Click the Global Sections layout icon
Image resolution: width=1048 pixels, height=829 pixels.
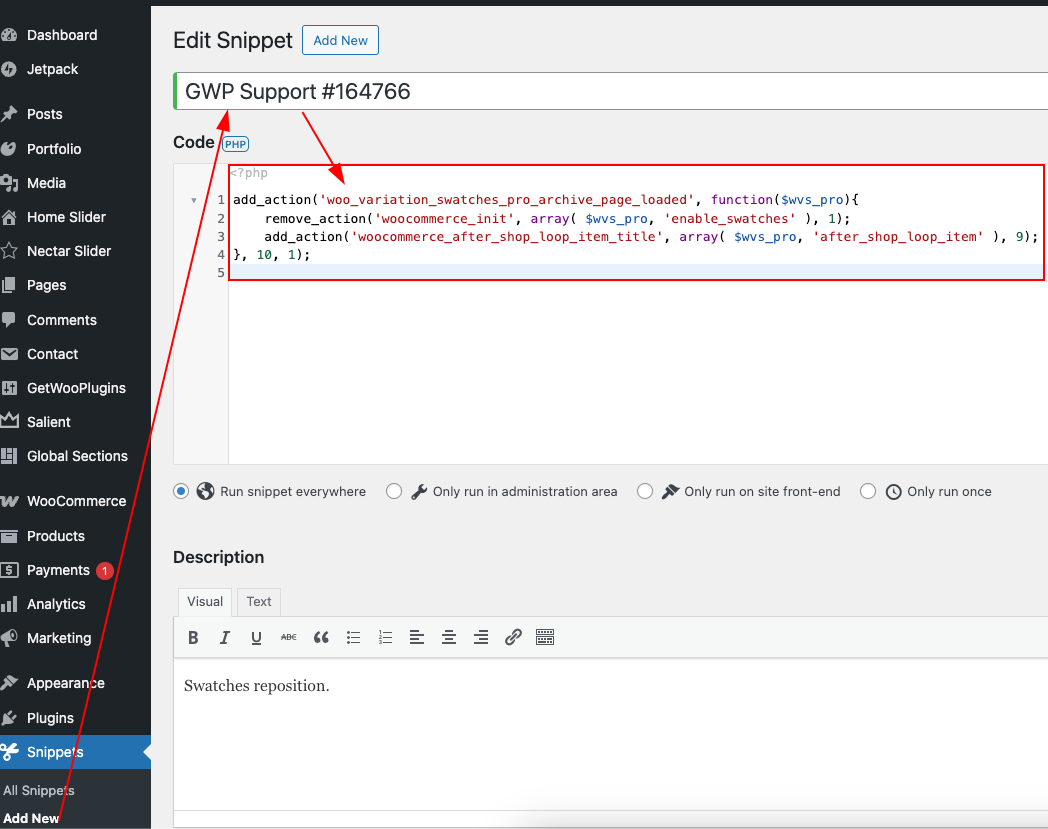[x=9, y=456]
